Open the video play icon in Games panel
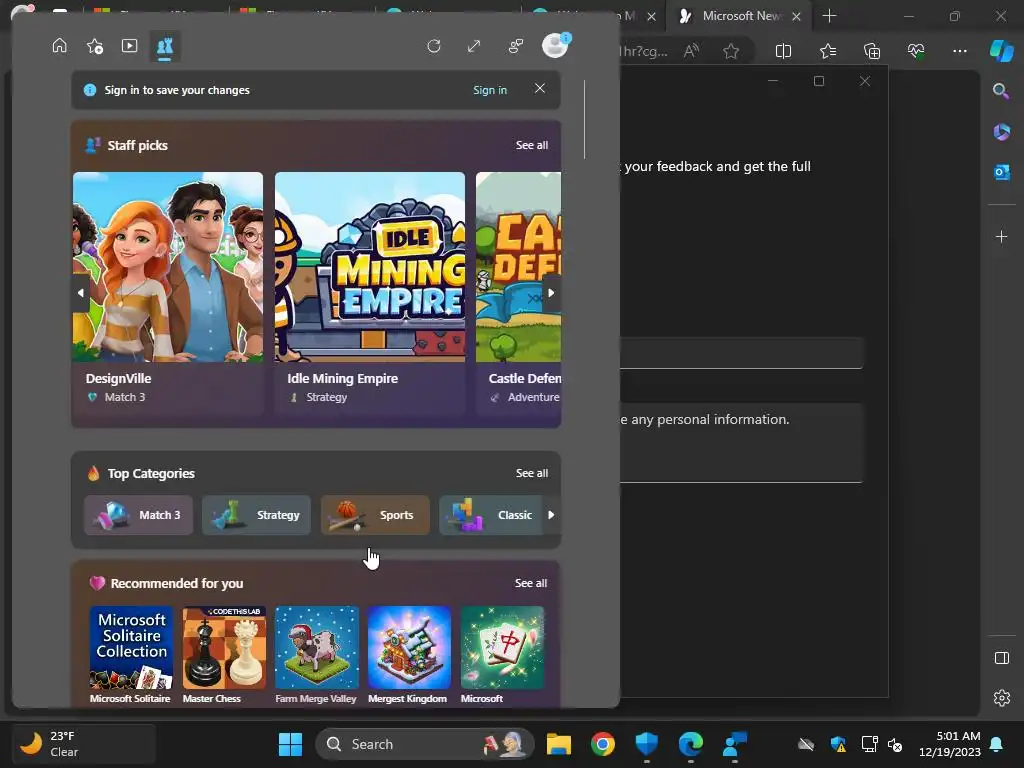 (129, 46)
